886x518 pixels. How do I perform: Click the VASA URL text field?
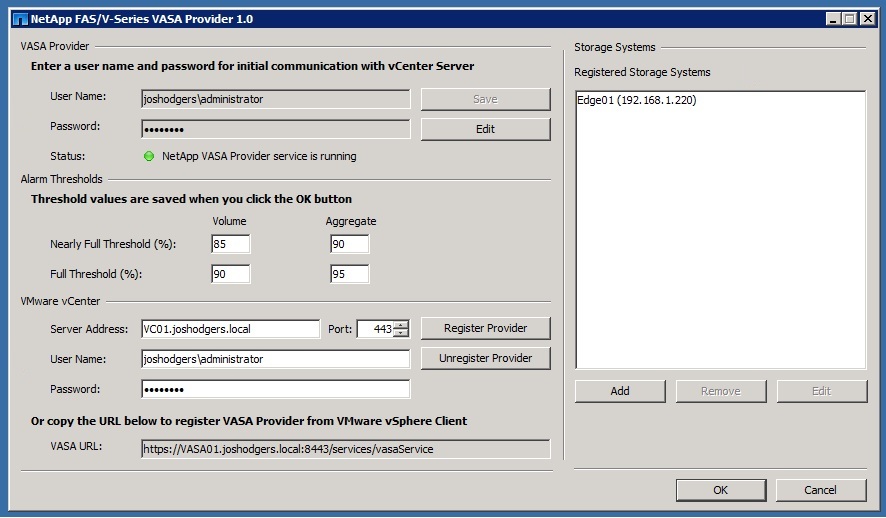pos(345,449)
